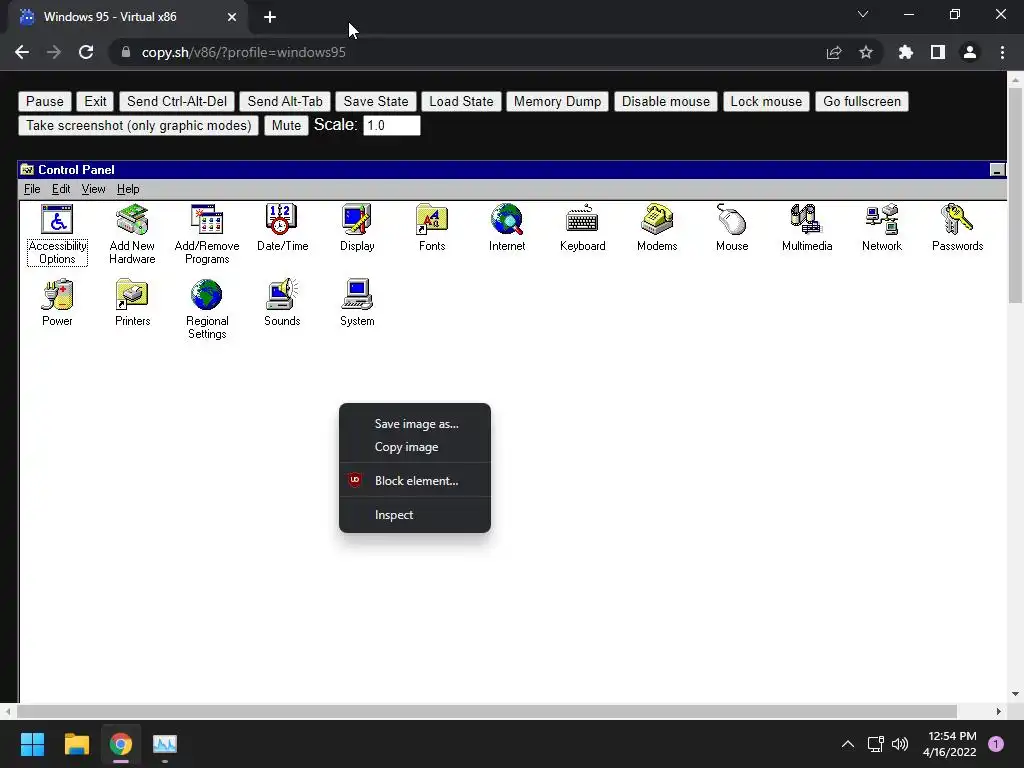Open the Help menu in Control Panel

[128, 189]
